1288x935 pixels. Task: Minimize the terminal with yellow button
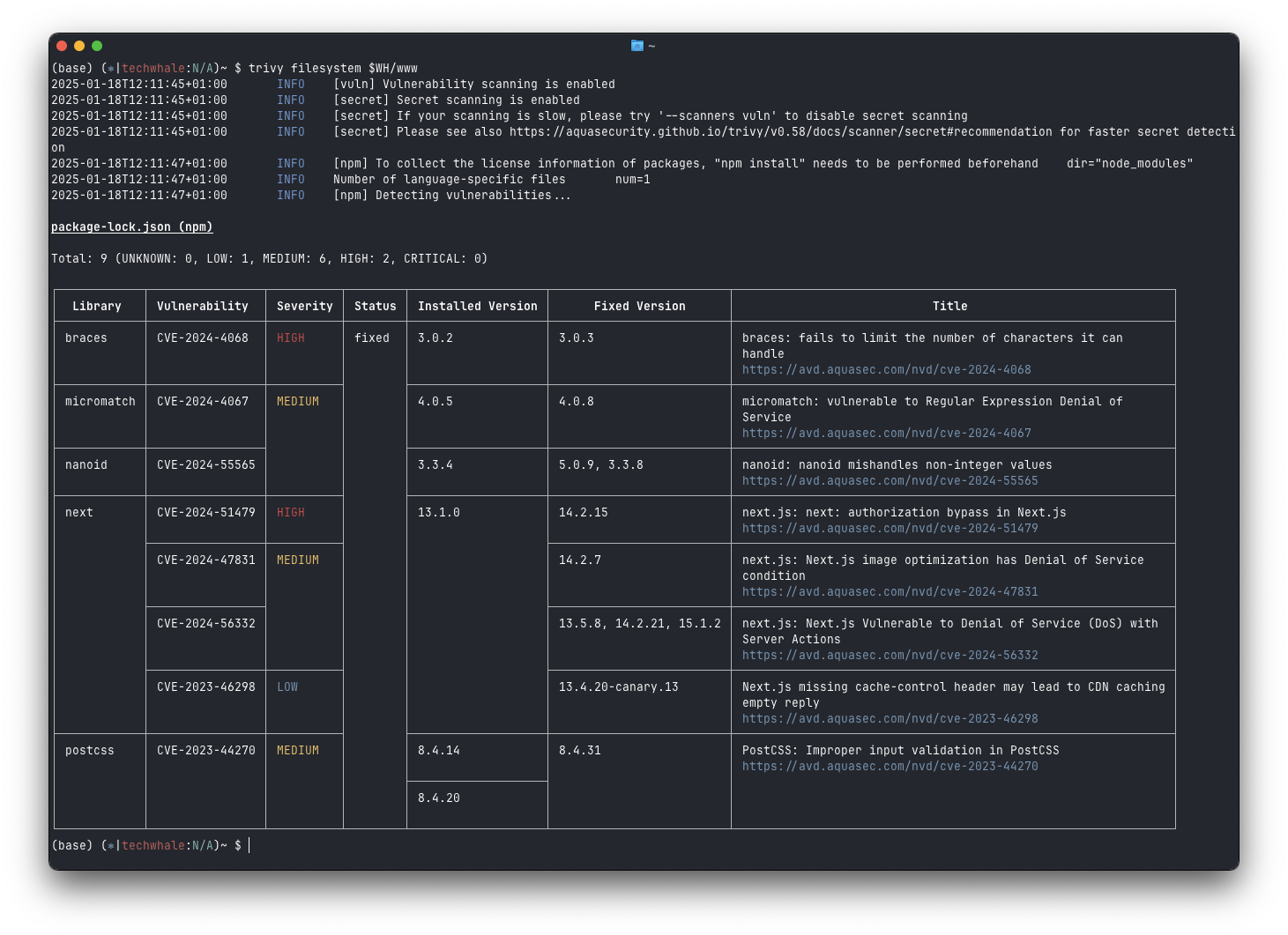tap(79, 46)
